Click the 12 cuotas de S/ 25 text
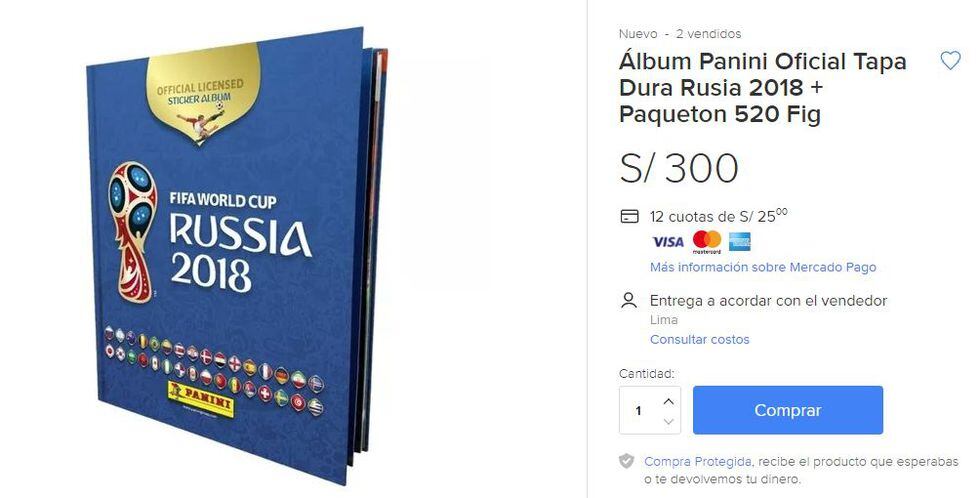The height and width of the screenshot is (498, 980). coord(718,216)
